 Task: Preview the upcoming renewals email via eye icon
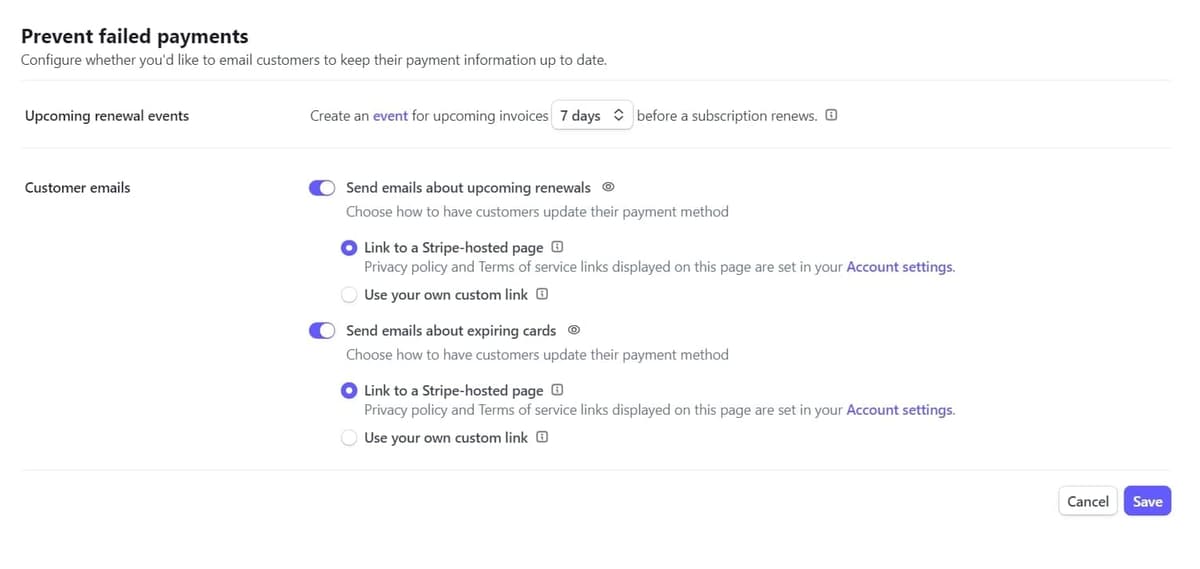coord(608,188)
